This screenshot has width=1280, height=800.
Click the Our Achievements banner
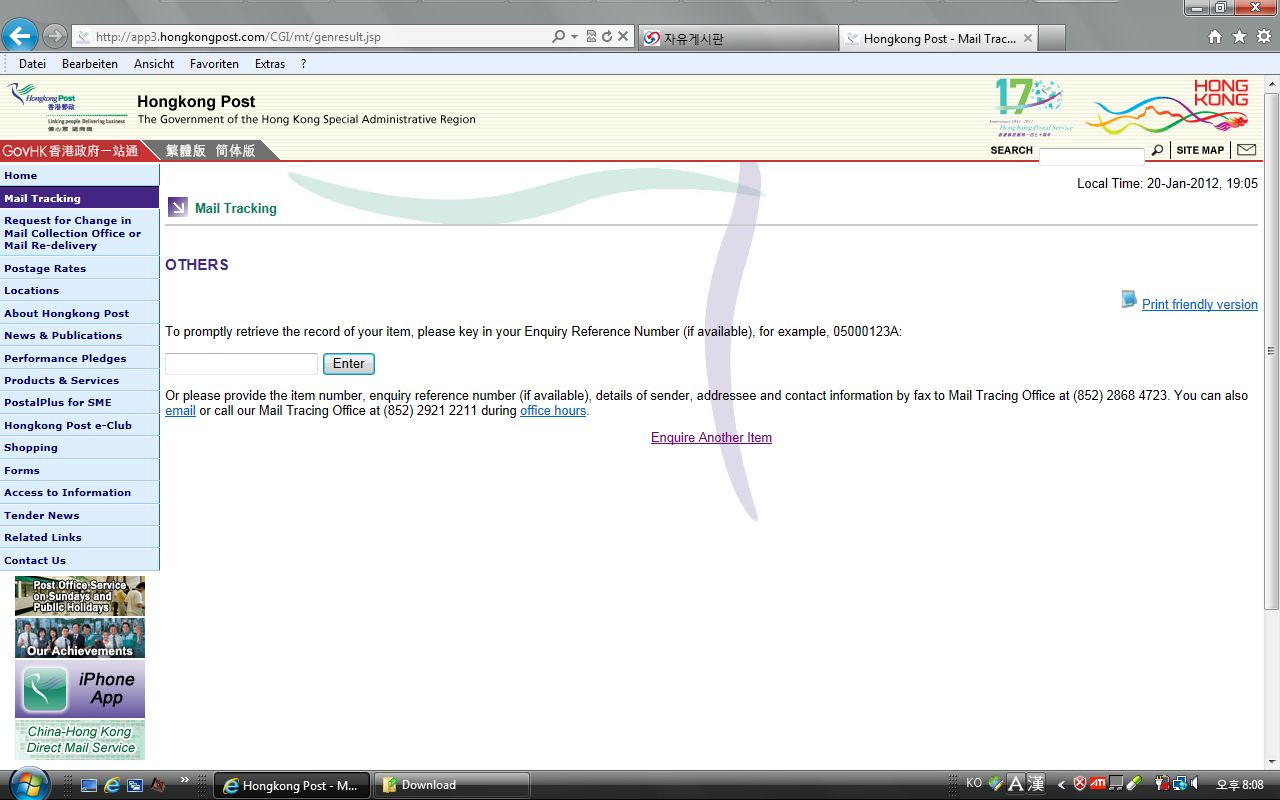coord(80,638)
